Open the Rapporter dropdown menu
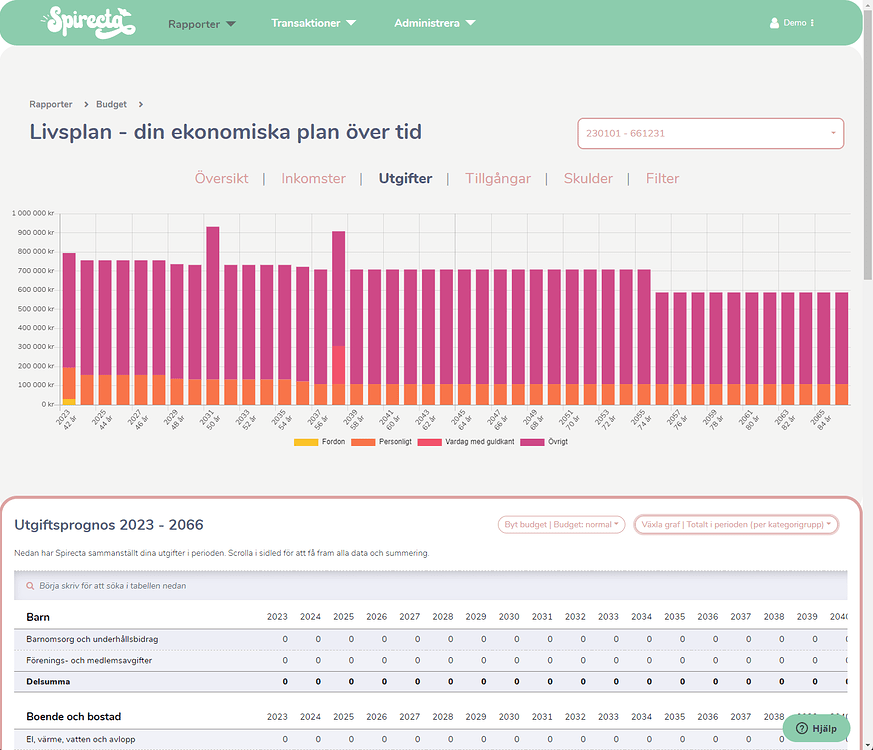 click(201, 24)
